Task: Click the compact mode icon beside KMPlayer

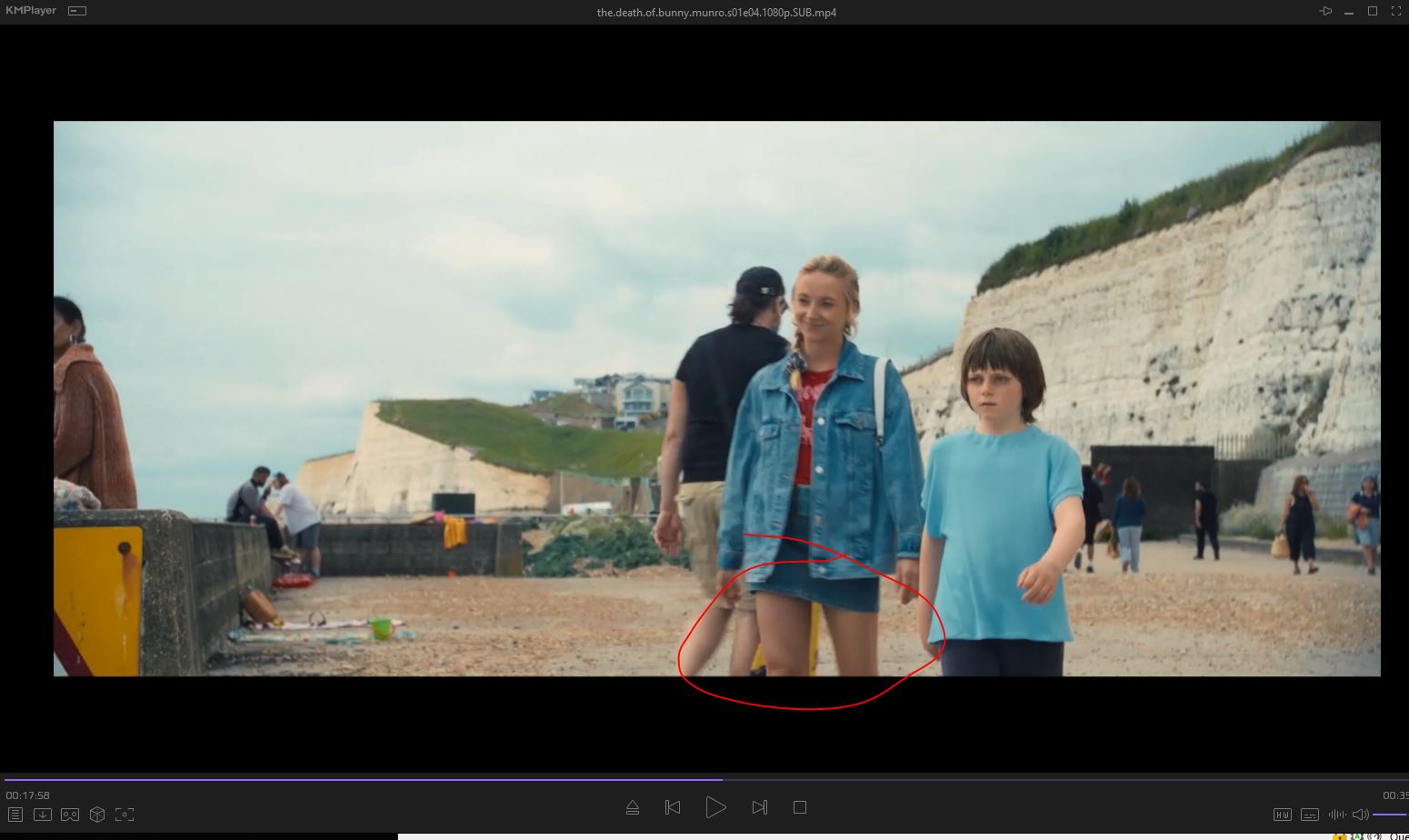Action: click(x=77, y=11)
